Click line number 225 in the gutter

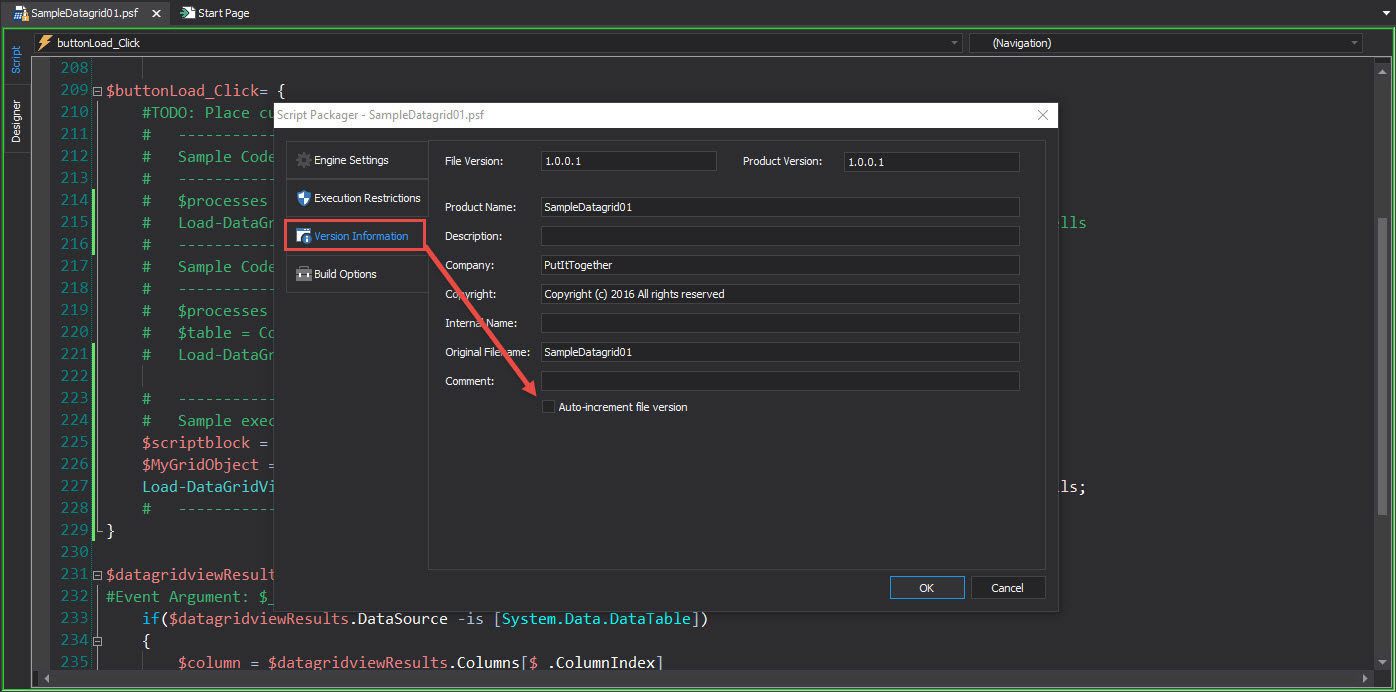74,443
